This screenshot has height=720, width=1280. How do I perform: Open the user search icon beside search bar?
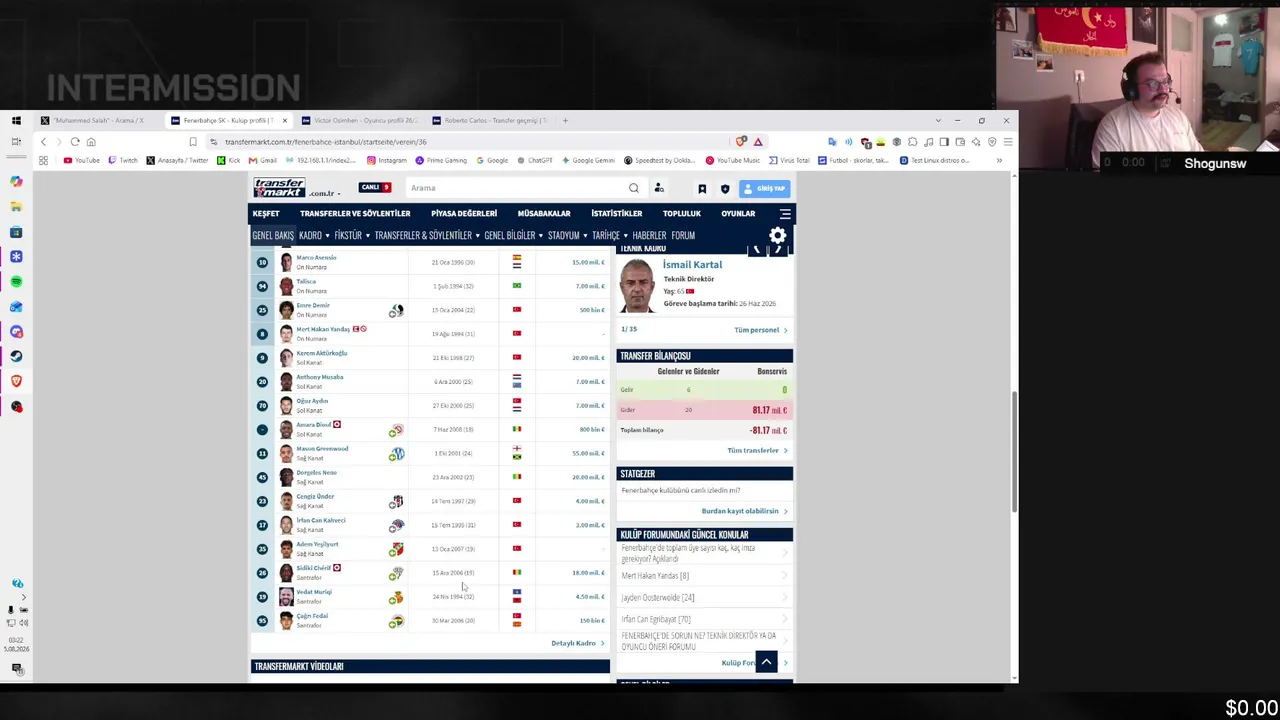pyautogui.click(x=659, y=188)
